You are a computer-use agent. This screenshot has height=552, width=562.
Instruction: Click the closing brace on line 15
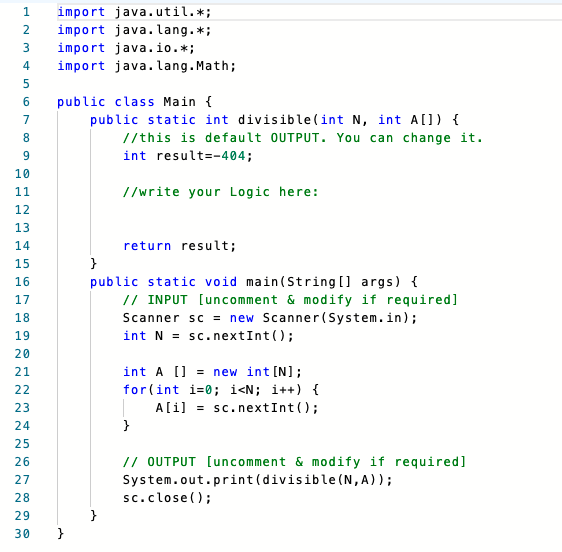[x=94, y=264]
